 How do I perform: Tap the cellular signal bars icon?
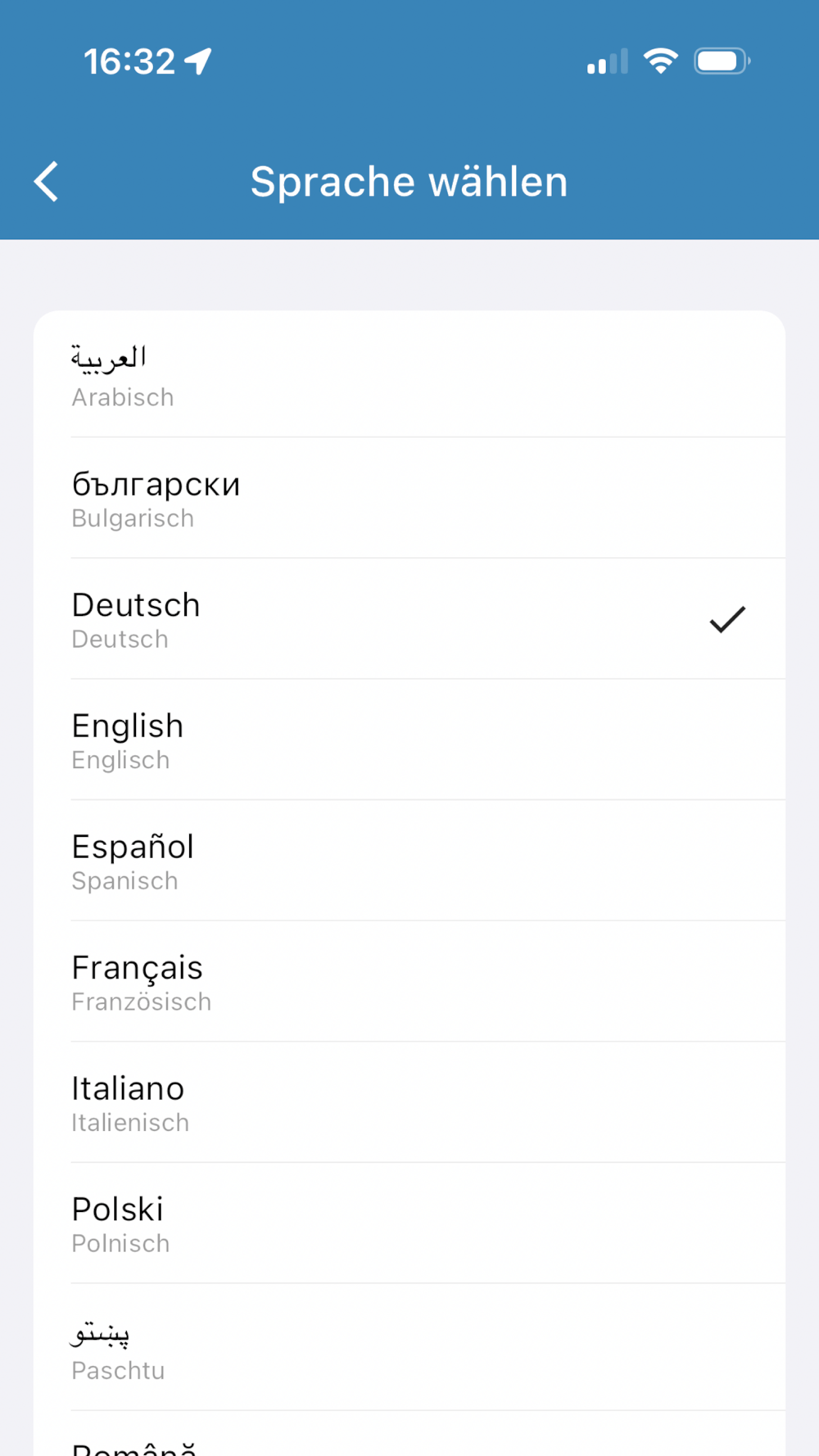(607, 61)
